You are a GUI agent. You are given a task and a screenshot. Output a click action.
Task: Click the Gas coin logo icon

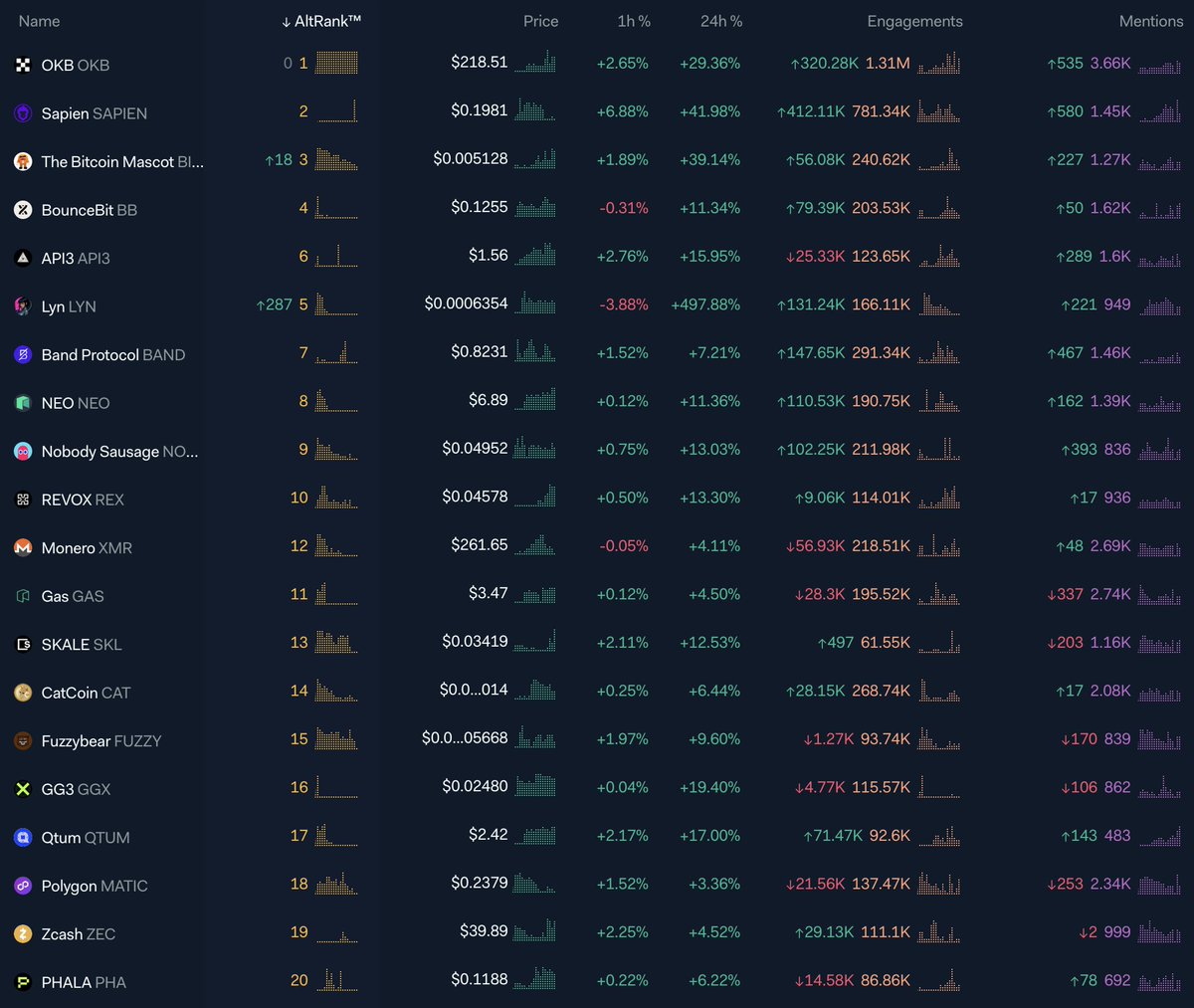(x=23, y=596)
